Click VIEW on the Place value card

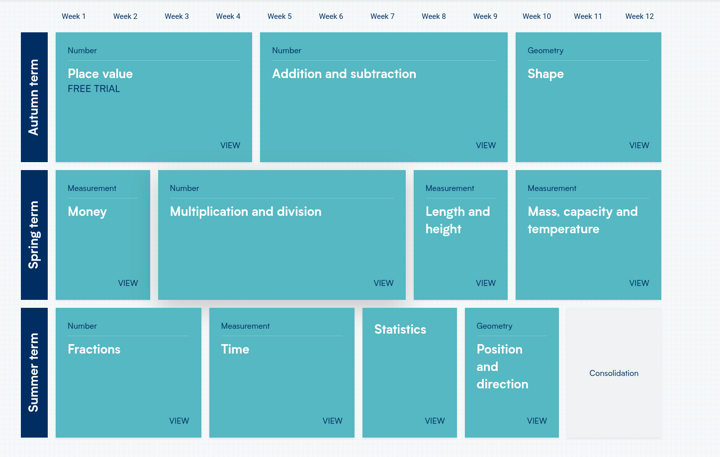click(230, 145)
